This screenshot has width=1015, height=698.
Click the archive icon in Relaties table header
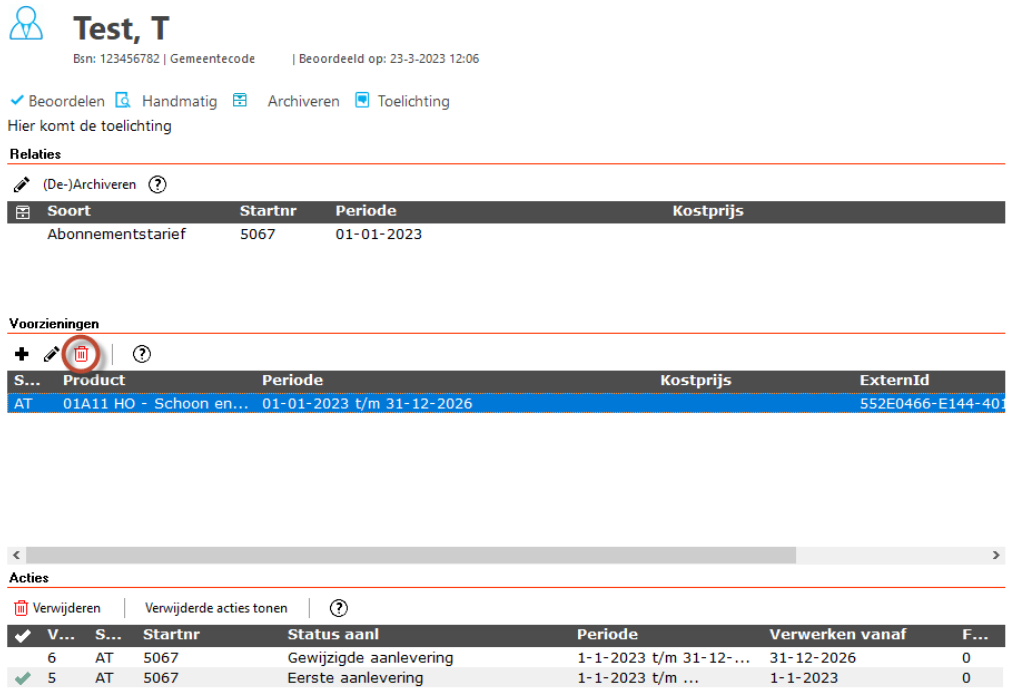tap(23, 212)
